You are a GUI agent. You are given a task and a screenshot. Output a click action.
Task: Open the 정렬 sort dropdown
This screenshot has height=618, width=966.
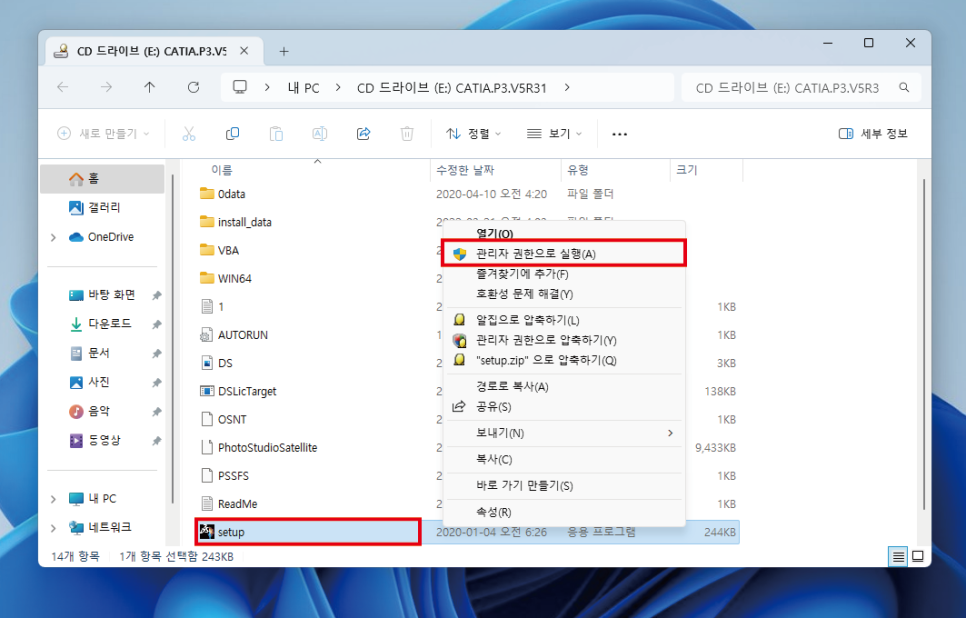click(x=473, y=134)
